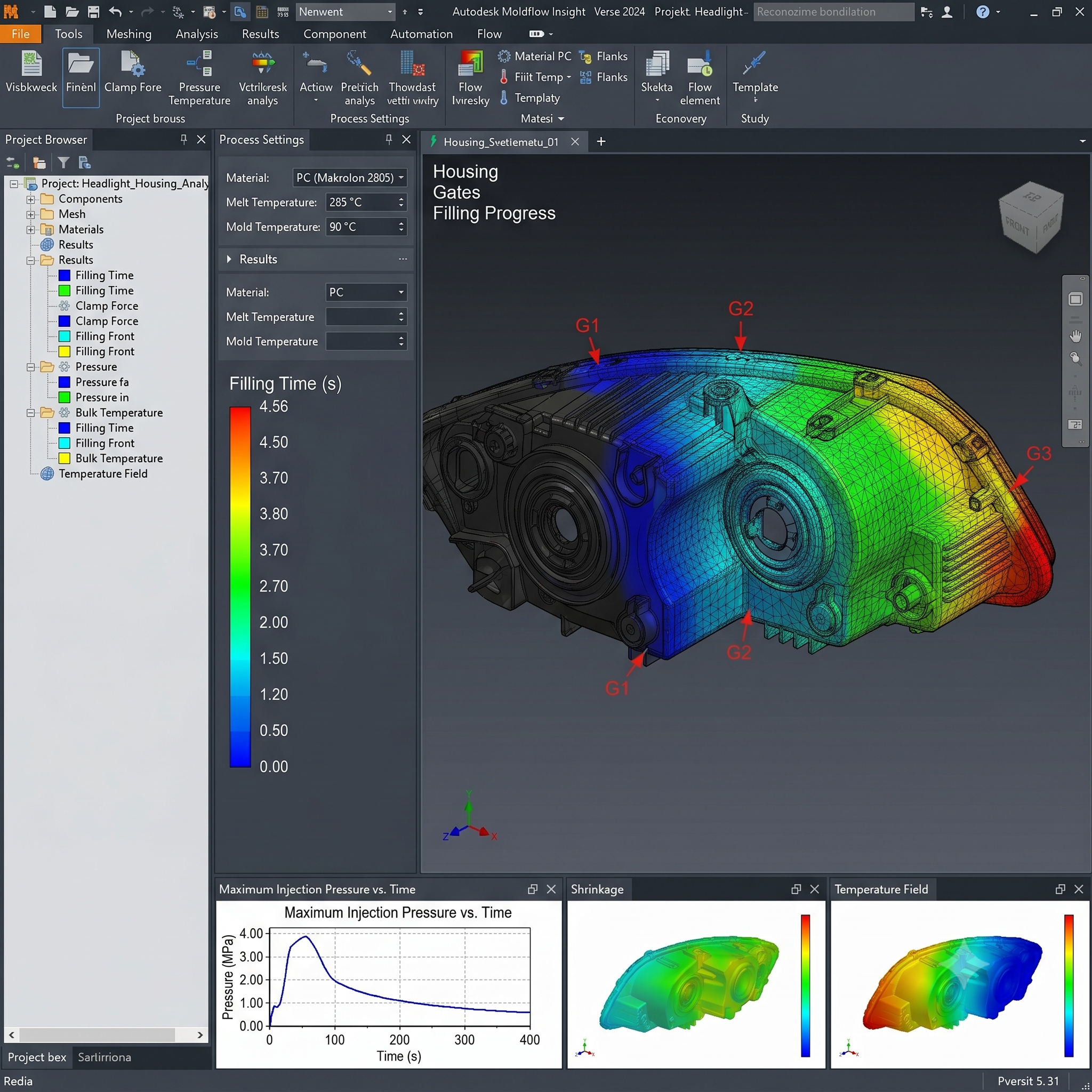The width and height of the screenshot is (1092, 1092).
Task: Open the second Material PC dropdown
Action: [366, 292]
